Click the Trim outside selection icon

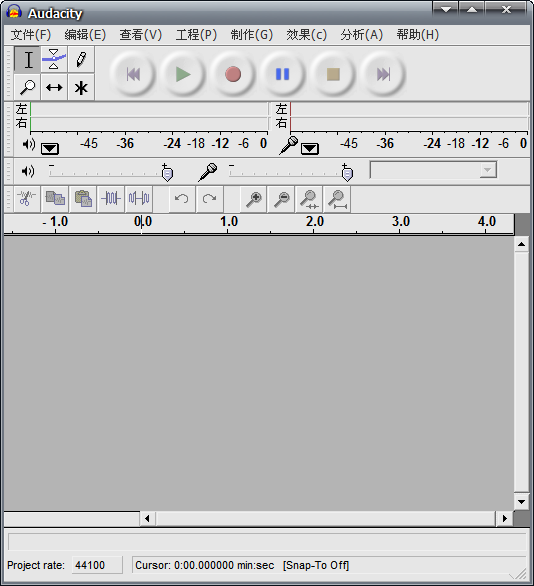pyautogui.click(x=111, y=198)
